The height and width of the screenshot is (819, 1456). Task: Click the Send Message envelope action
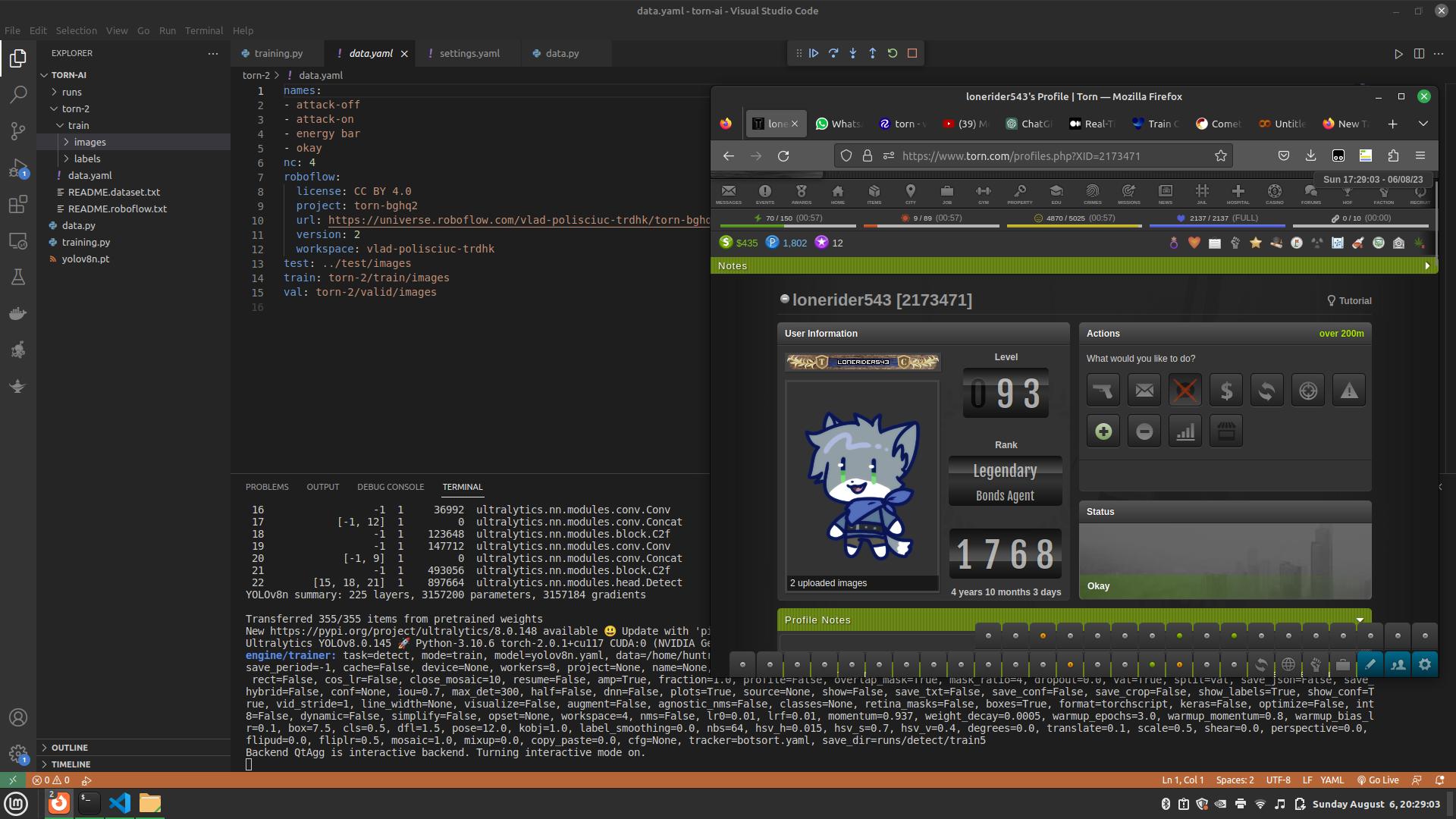point(1144,391)
